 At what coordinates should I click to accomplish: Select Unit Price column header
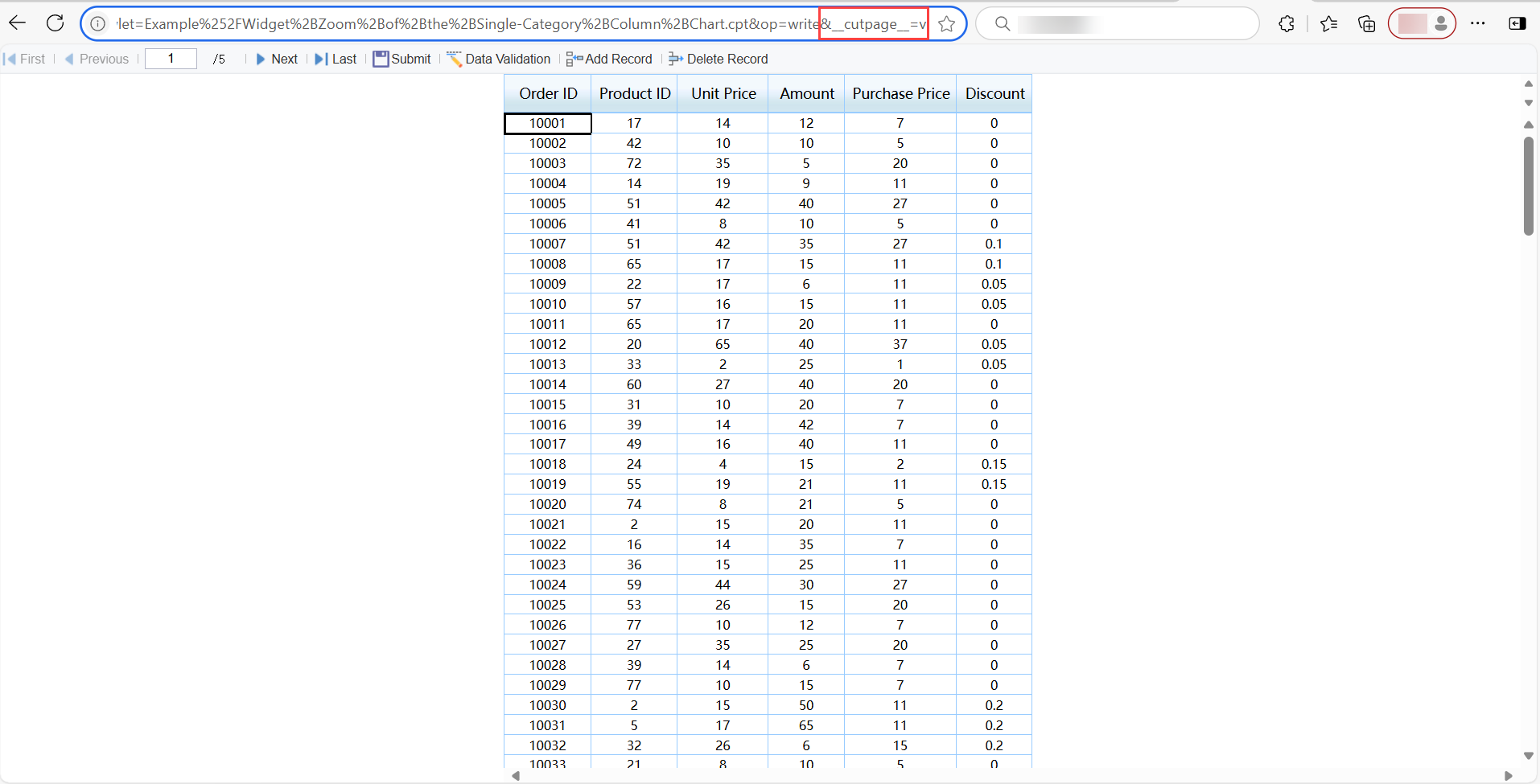(x=723, y=93)
